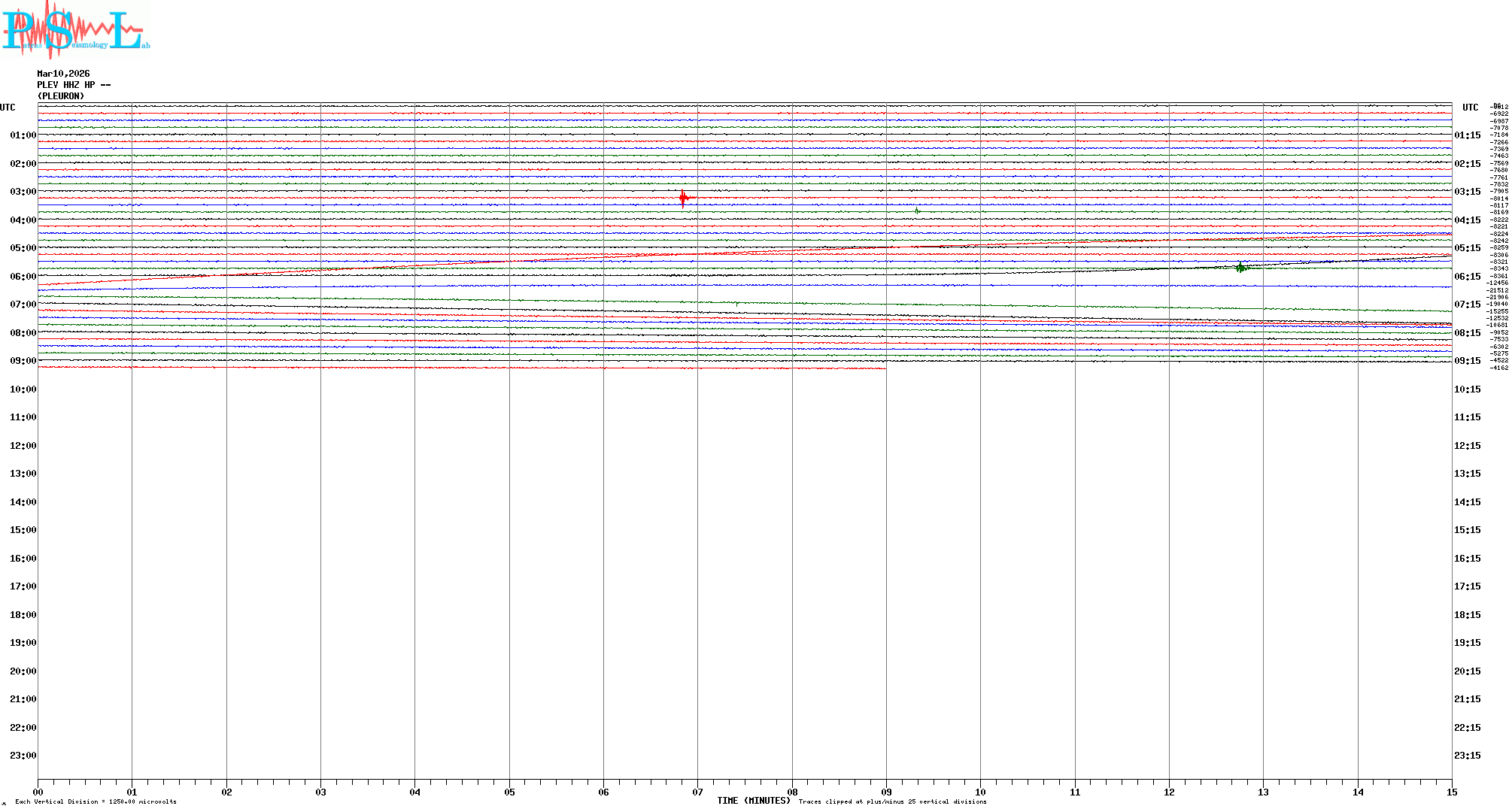Click the red seismic event spike at 03:00
The width and height of the screenshot is (1512, 812).
(x=683, y=198)
